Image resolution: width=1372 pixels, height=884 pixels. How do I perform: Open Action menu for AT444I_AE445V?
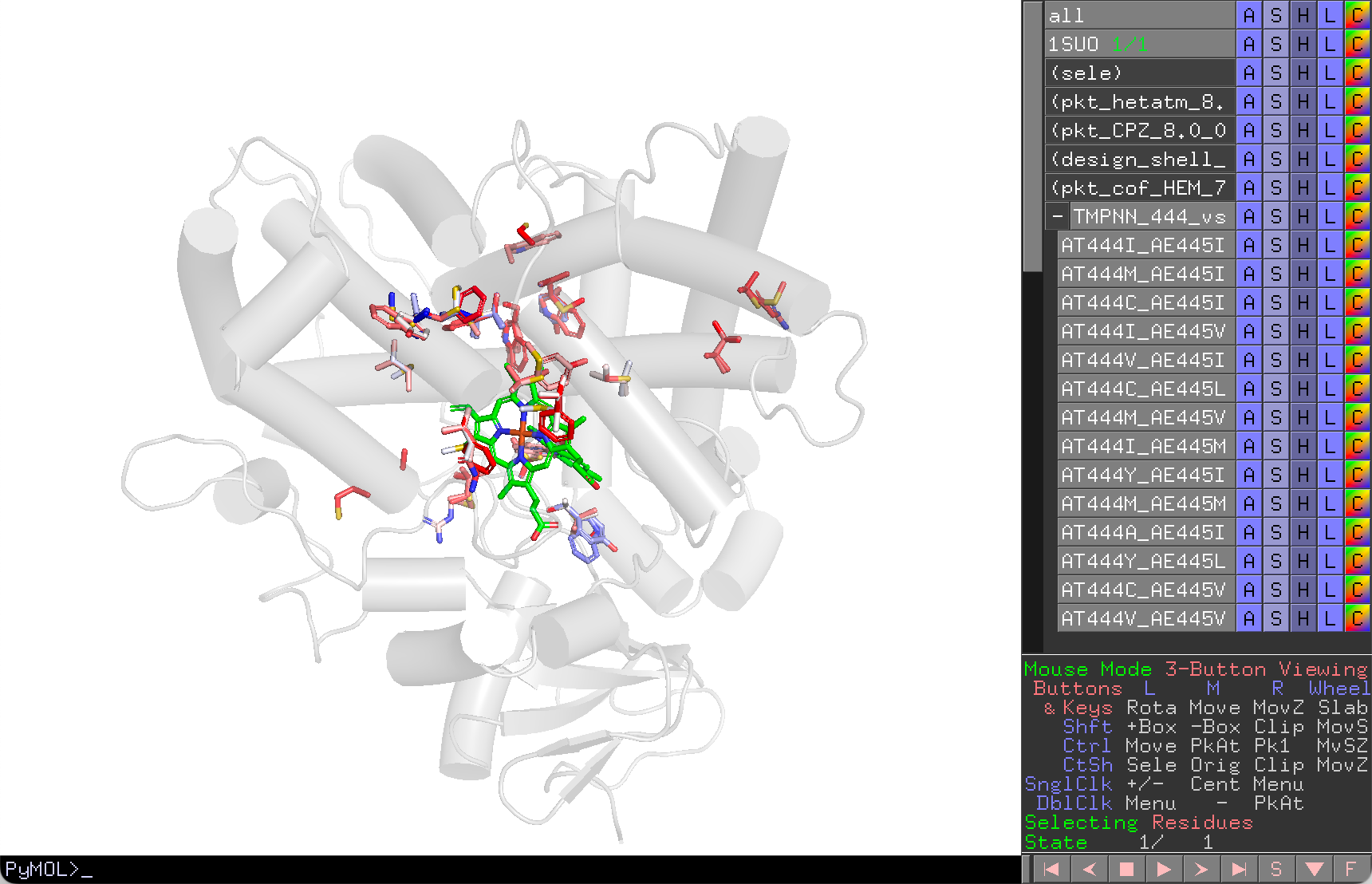click(x=1249, y=331)
